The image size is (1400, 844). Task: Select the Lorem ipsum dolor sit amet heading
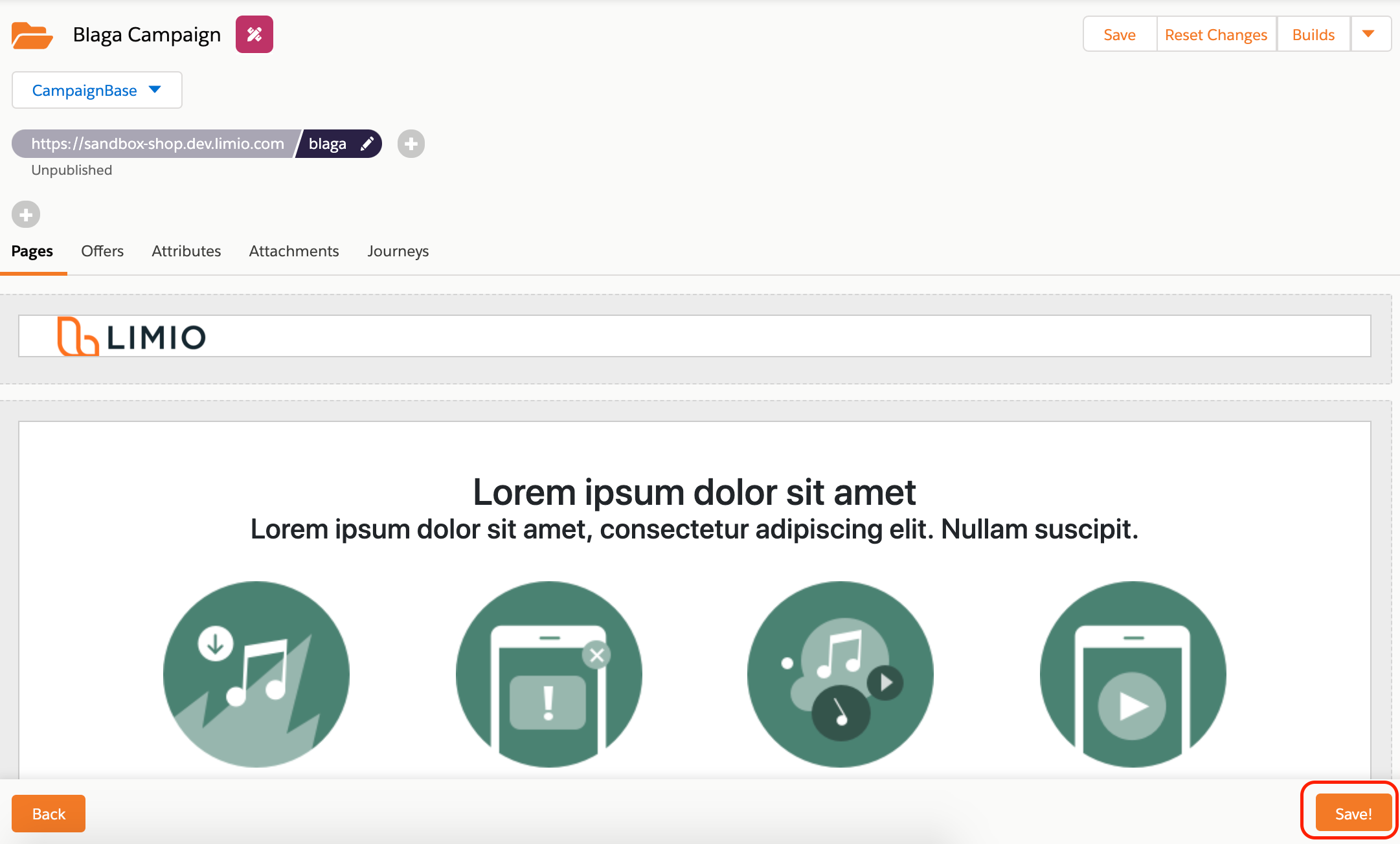click(x=694, y=492)
